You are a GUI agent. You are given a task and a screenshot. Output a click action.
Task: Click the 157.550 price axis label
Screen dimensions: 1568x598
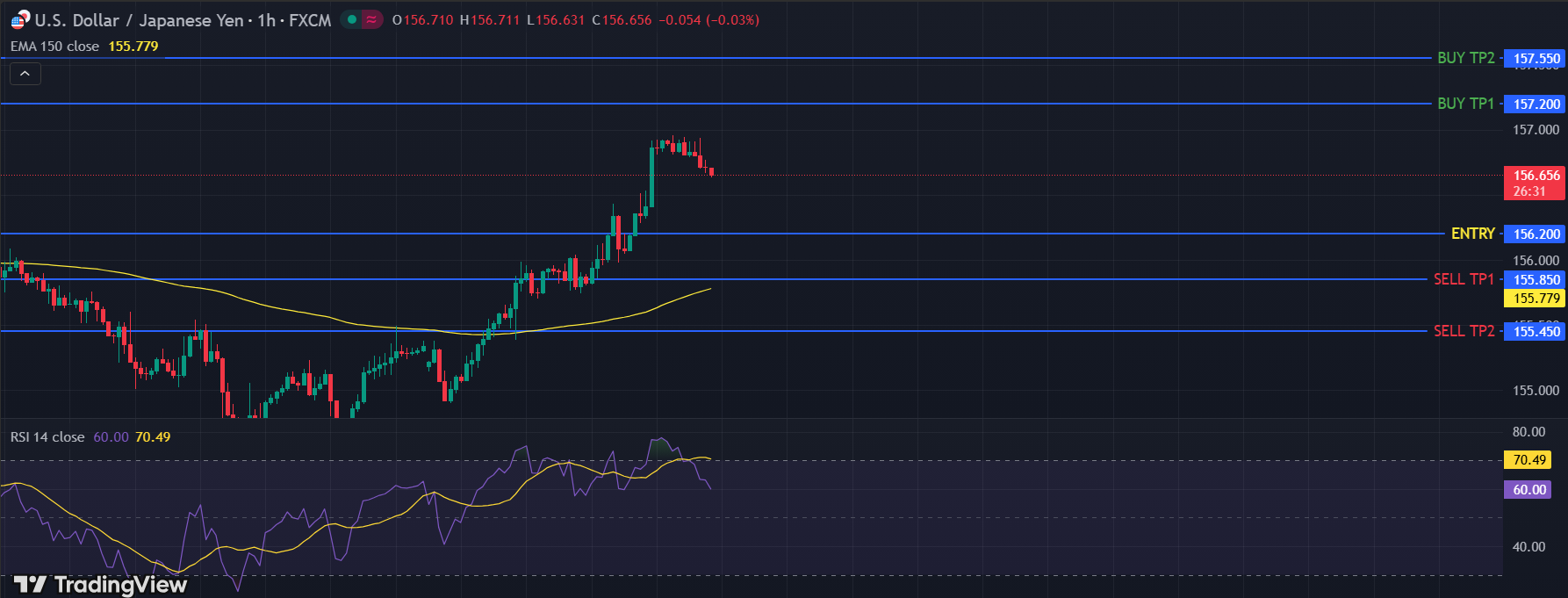coord(1535,59)
